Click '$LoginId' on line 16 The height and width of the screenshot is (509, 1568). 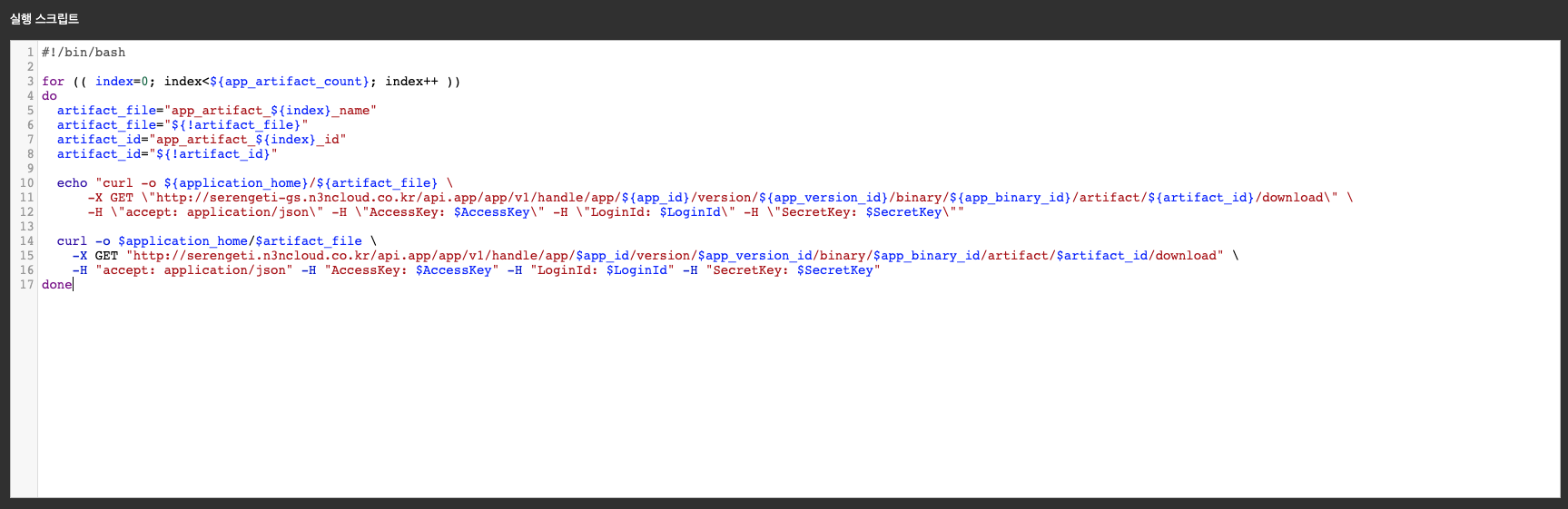(636, 270)
